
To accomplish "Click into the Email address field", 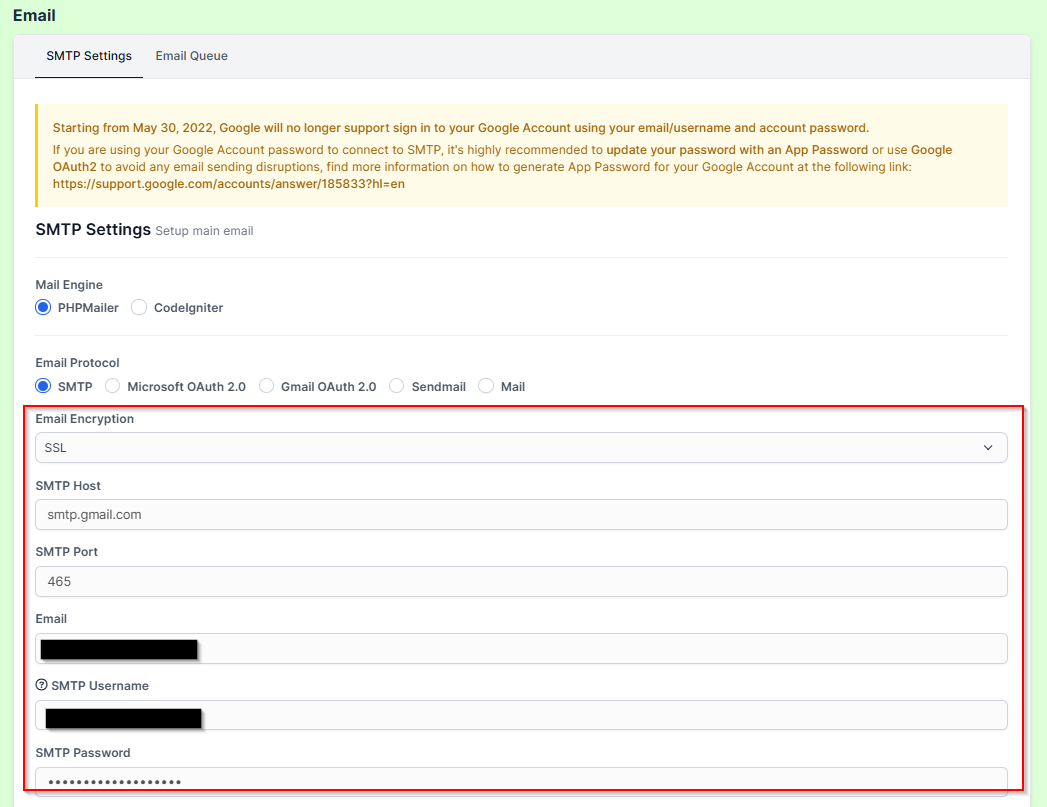I will 600,648.
